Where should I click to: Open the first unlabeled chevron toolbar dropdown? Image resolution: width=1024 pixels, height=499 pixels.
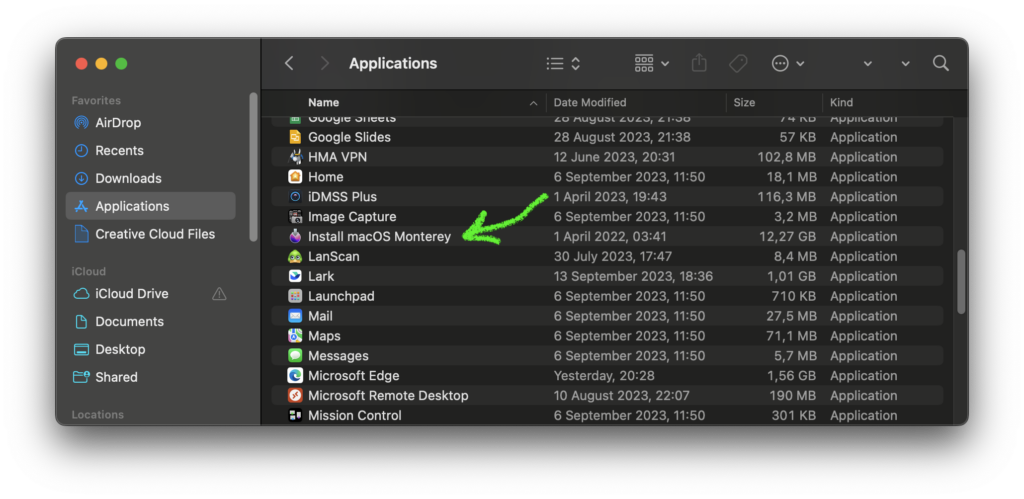pos(867,63)
